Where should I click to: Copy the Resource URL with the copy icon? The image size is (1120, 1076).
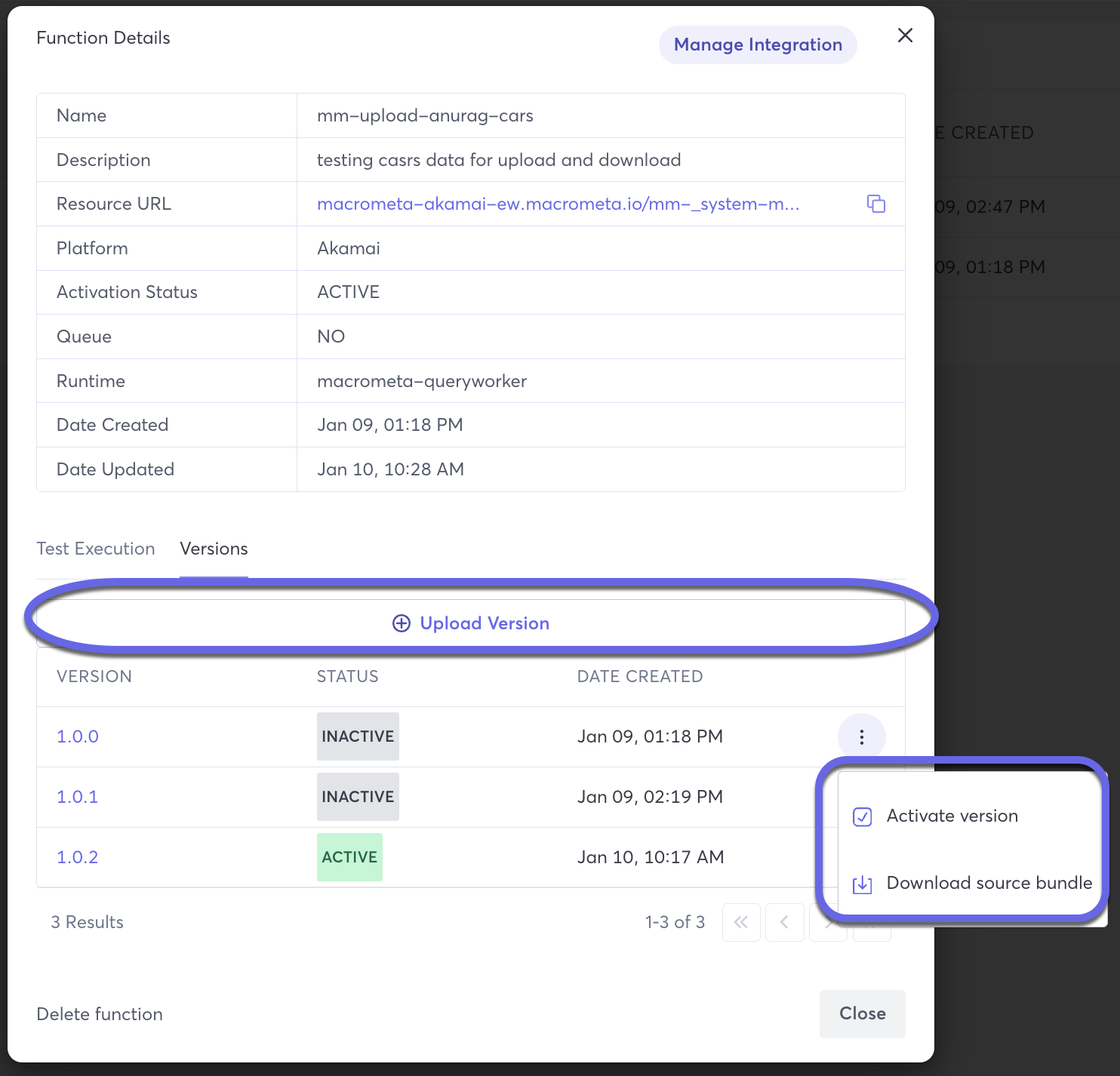tap(875, 204)
